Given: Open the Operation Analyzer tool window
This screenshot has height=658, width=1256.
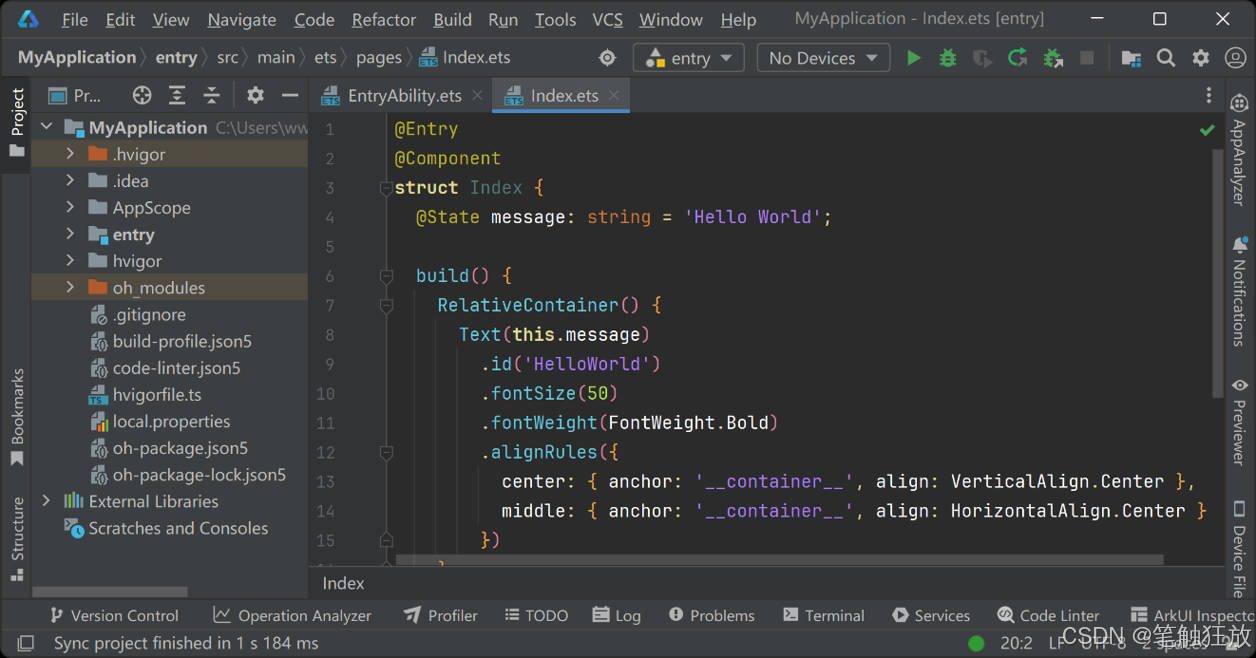Looking at the screenshot, I should pyautogui.click(x=292, y=615).
